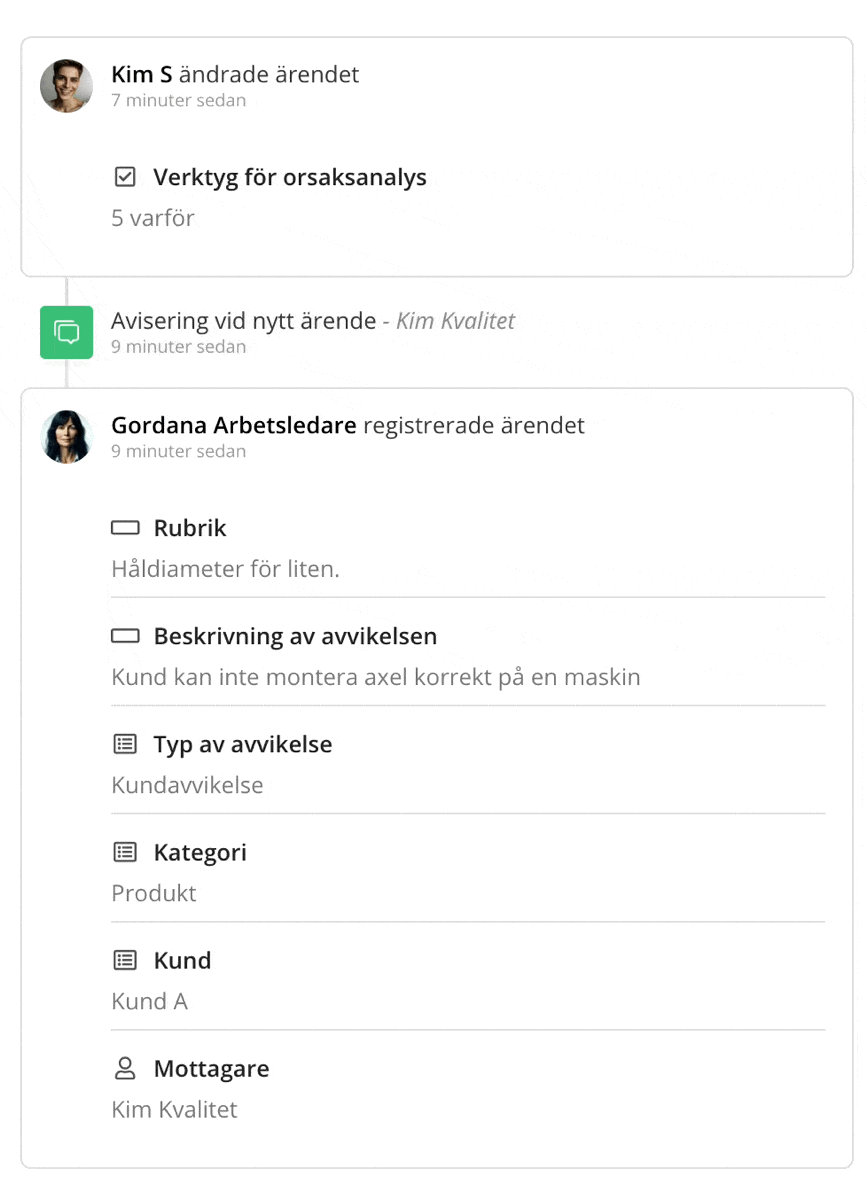Image resolution: width=867 pixels, height=1200 pixels.
Task: Open the Kund selection showing Kund A
Action: pos(149,1001)
